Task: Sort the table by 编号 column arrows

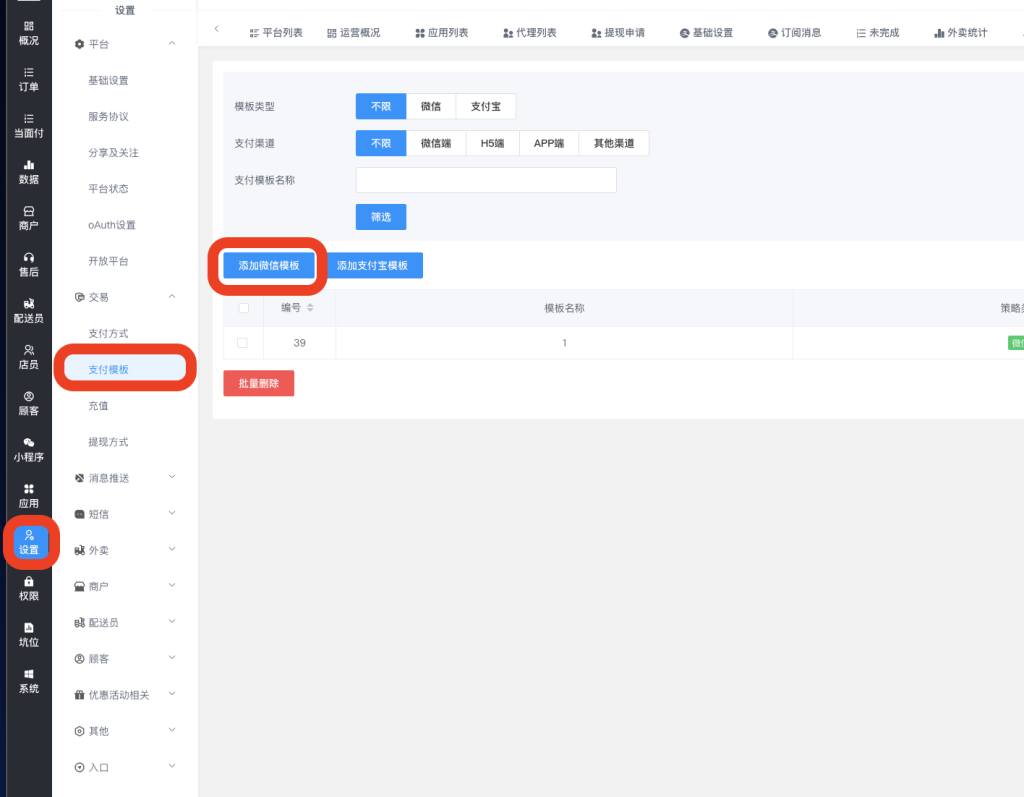Action: click(310, 308)
